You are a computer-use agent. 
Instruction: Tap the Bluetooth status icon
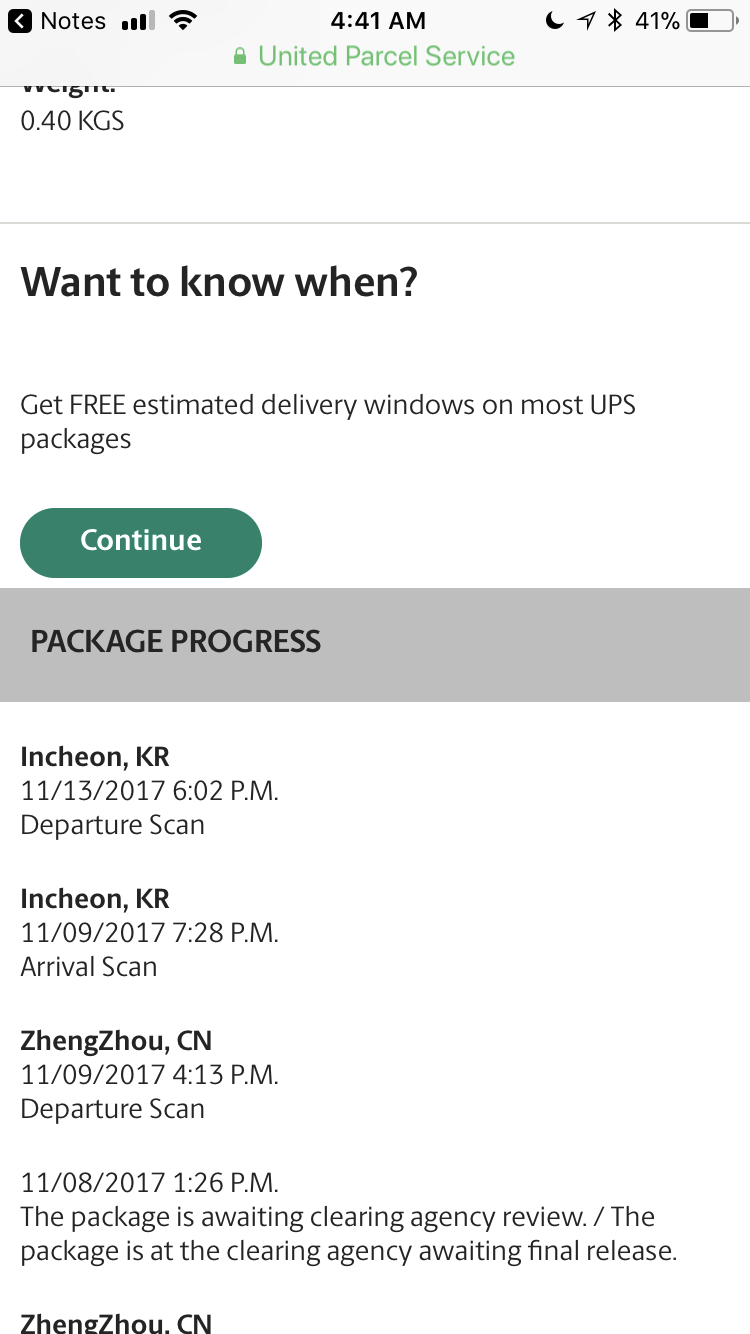point(615,21)
